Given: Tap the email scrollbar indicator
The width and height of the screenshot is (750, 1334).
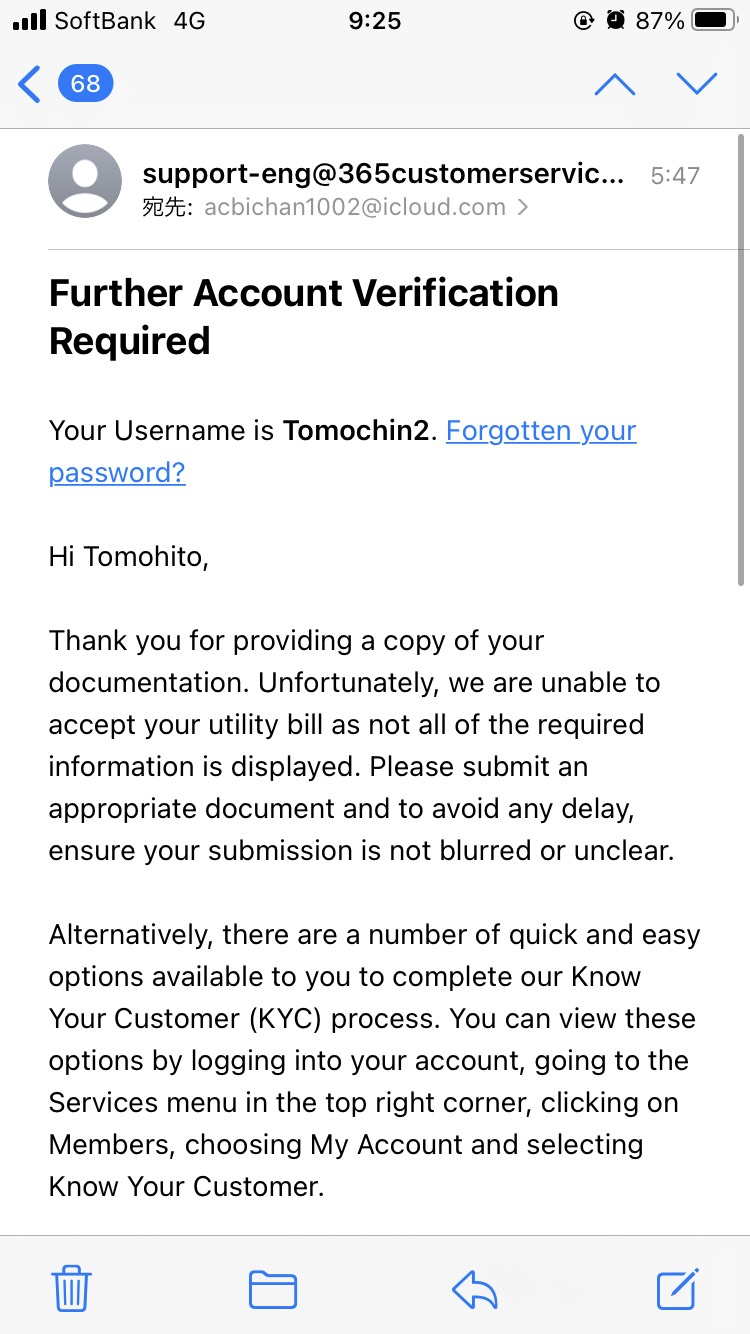Looking at the screenshot, I should (741, 360).
